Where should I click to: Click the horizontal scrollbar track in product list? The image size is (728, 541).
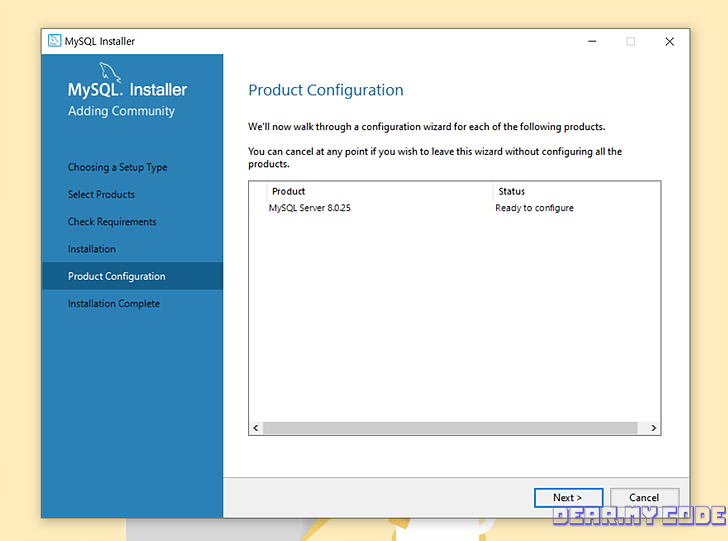tap(450, 428)
